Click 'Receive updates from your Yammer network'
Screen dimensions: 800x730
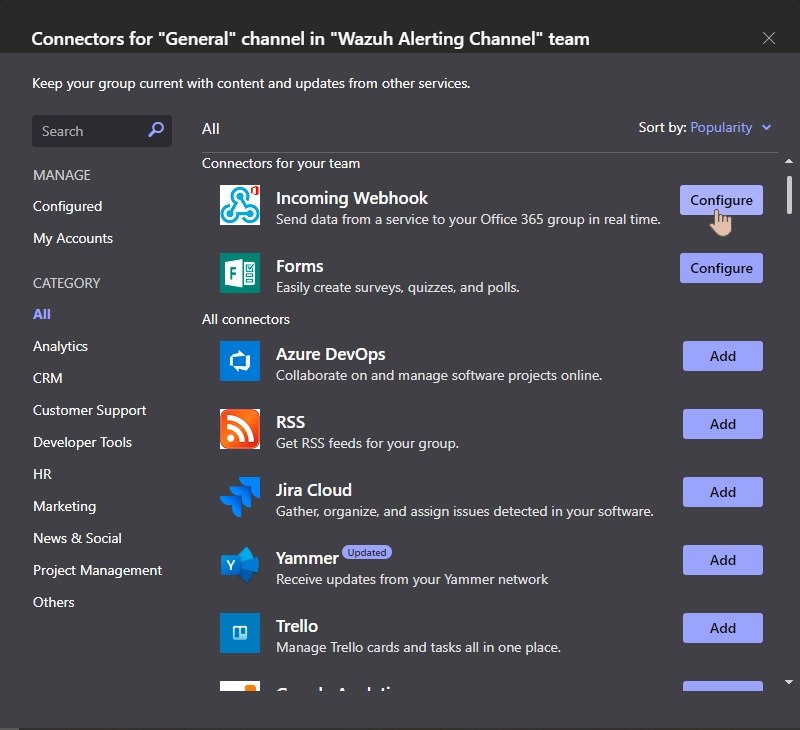point(412,580)
